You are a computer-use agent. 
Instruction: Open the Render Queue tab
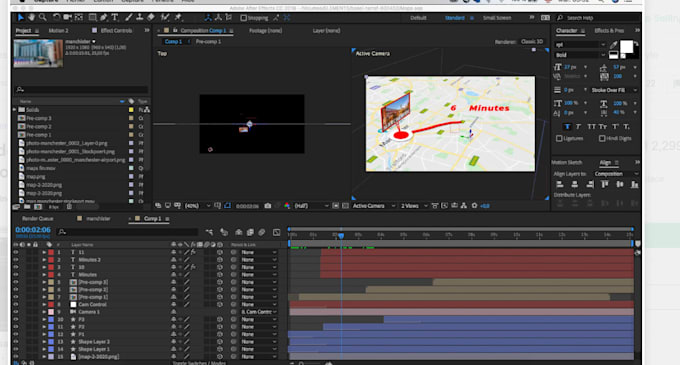coord(37,218)
